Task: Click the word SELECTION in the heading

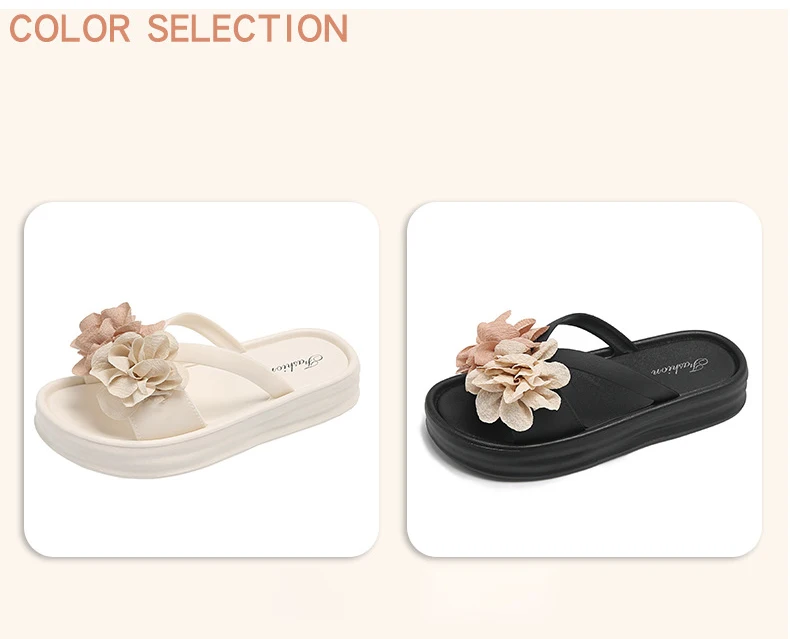Action: [x=248, y=28]
